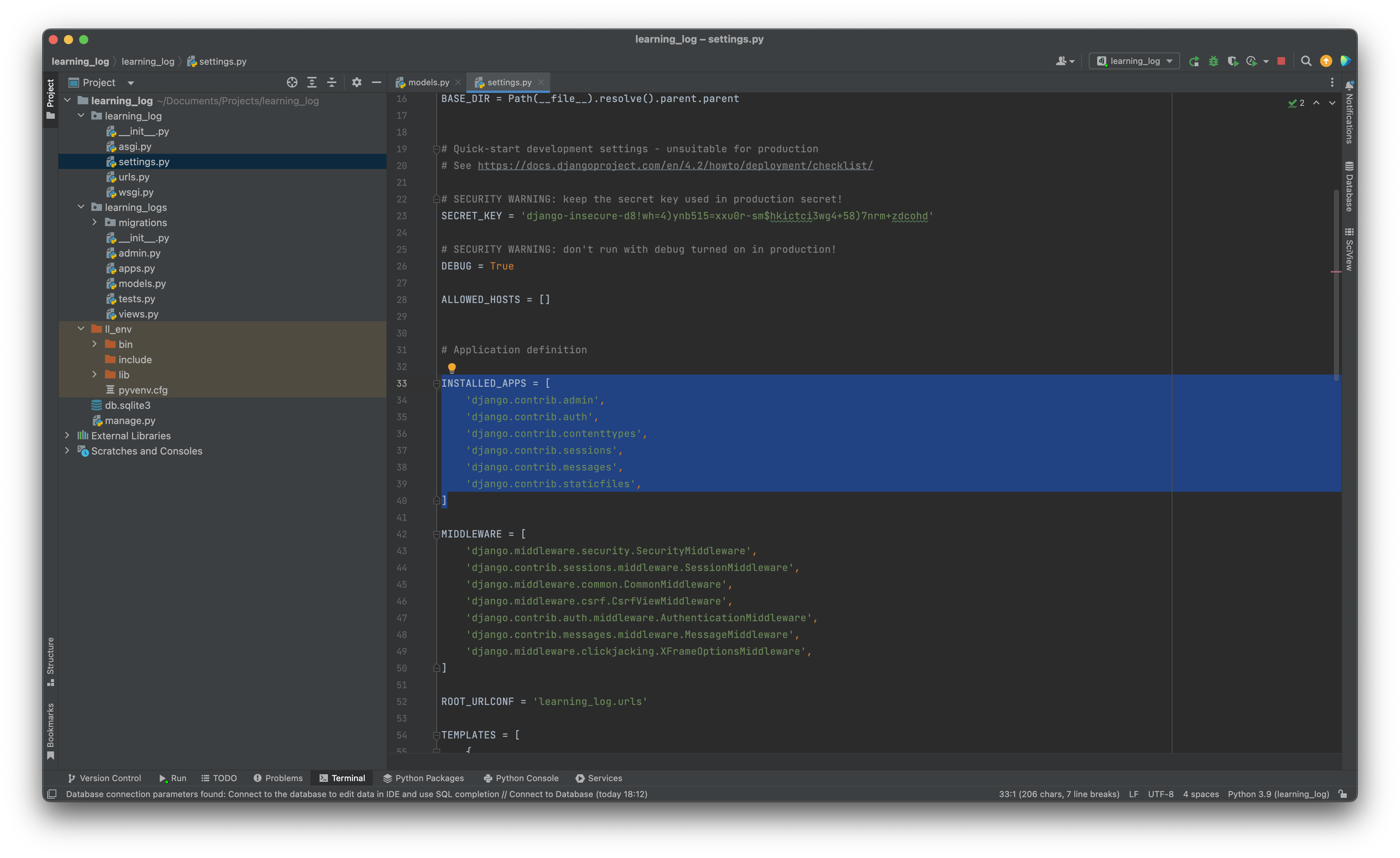The height and width of the screenshot is (858, 1400).
Task: Open the Bookmarks tool window
Action: [51, 731]
